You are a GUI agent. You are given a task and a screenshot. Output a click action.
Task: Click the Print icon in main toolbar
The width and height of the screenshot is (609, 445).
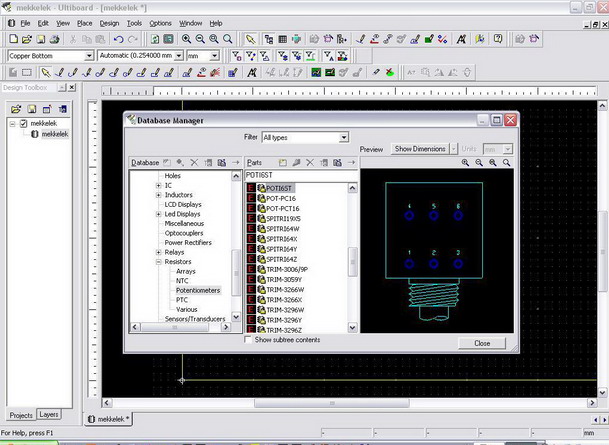pos(54,39)
